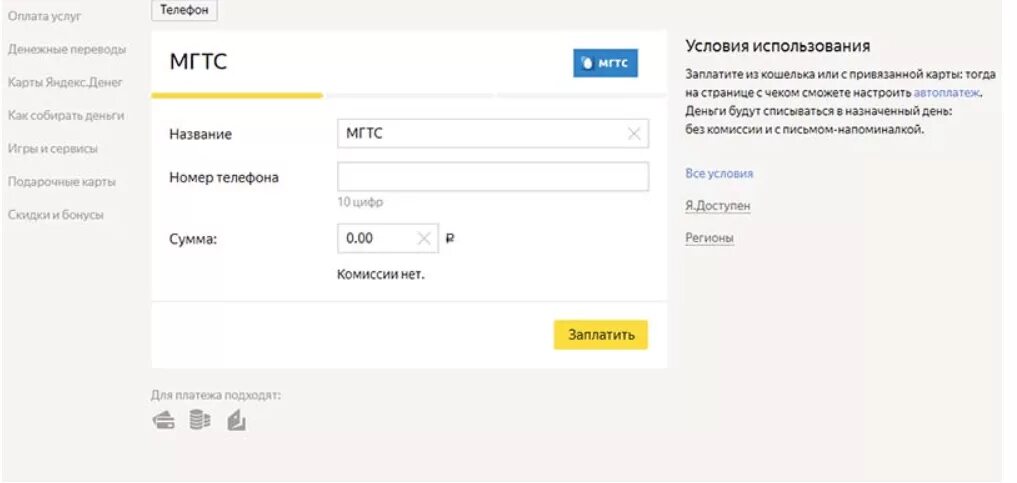Click the МГТС form heading
1017x483 pixels.
tap(198, 62)
